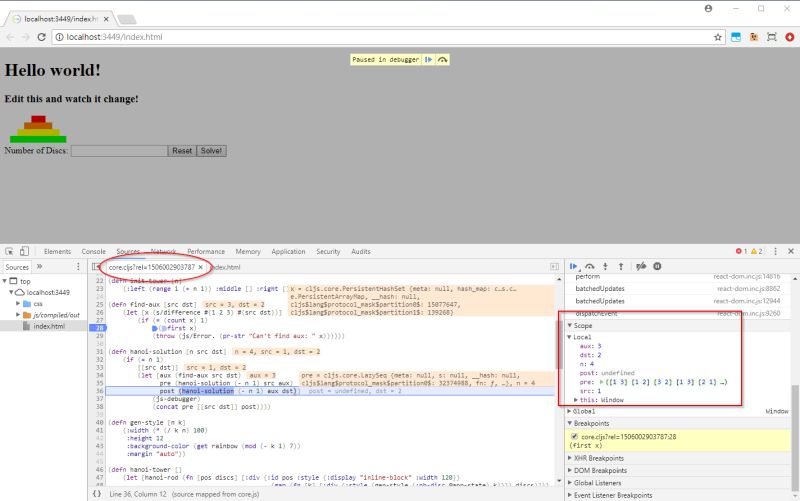Open the Chrome profile avatar icon

tap(708, 9)
